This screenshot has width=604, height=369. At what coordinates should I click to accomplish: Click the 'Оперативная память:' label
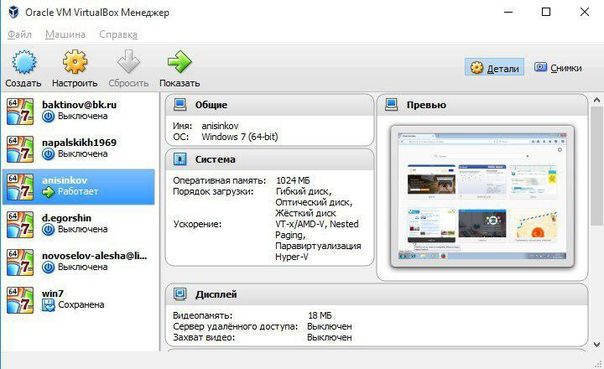click(220, 180)
